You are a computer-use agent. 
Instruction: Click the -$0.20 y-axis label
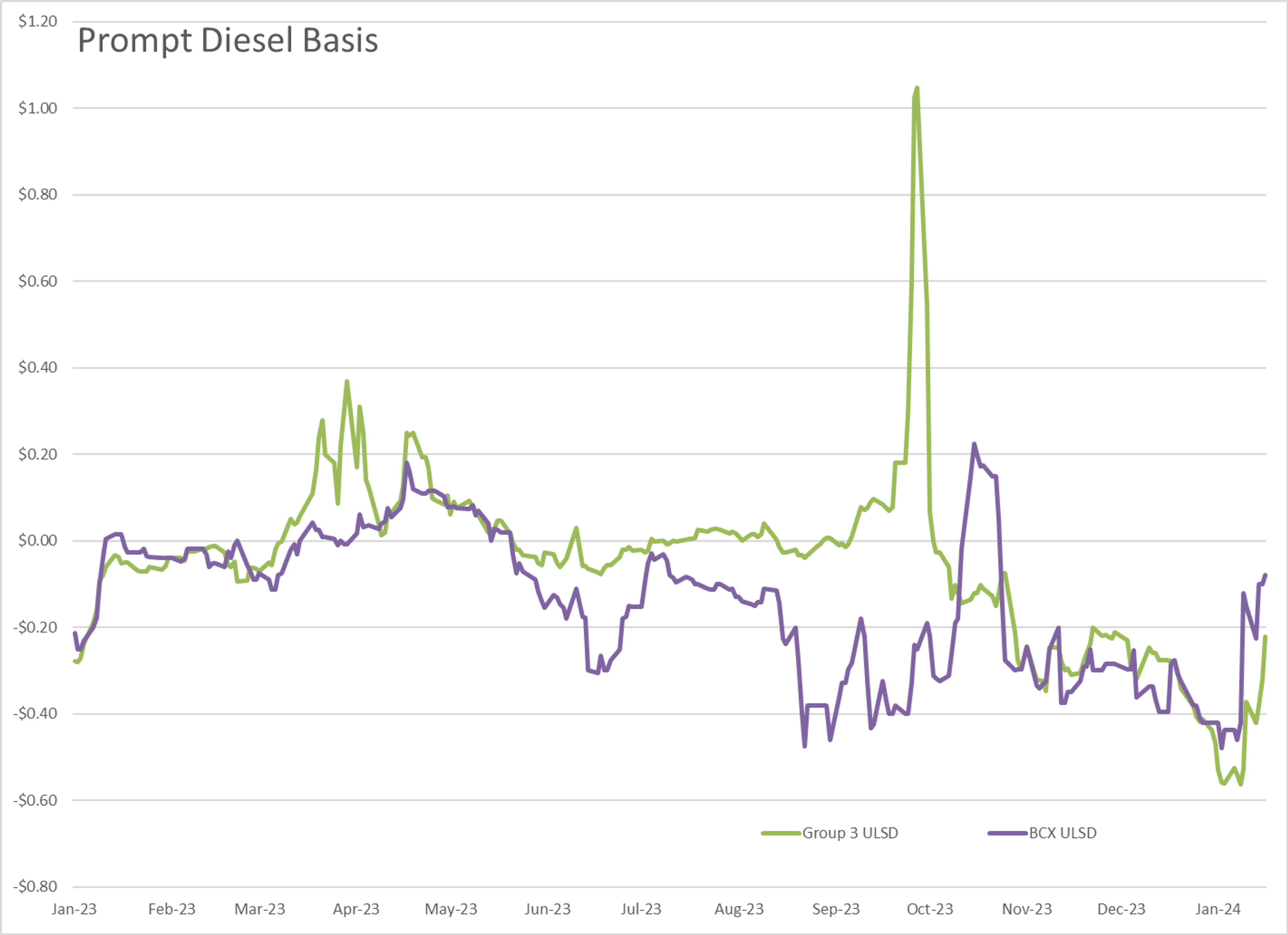(35, 627)
